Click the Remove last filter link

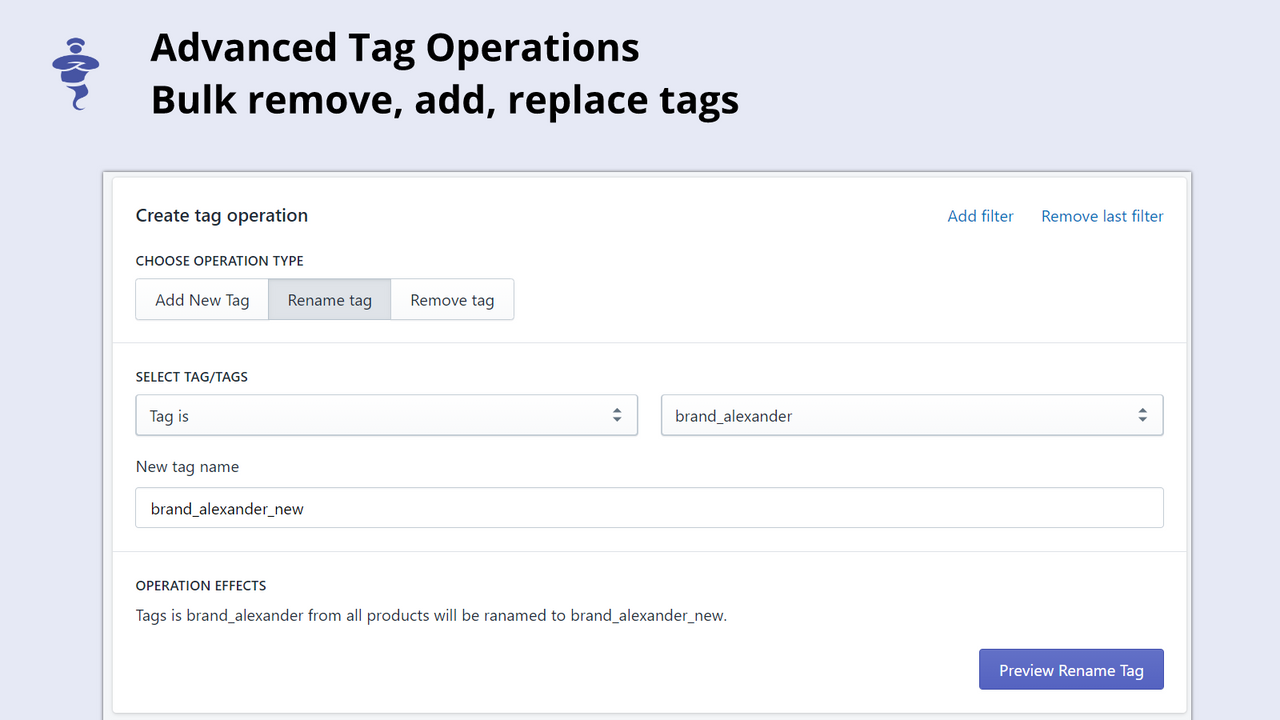(1102, 216)
